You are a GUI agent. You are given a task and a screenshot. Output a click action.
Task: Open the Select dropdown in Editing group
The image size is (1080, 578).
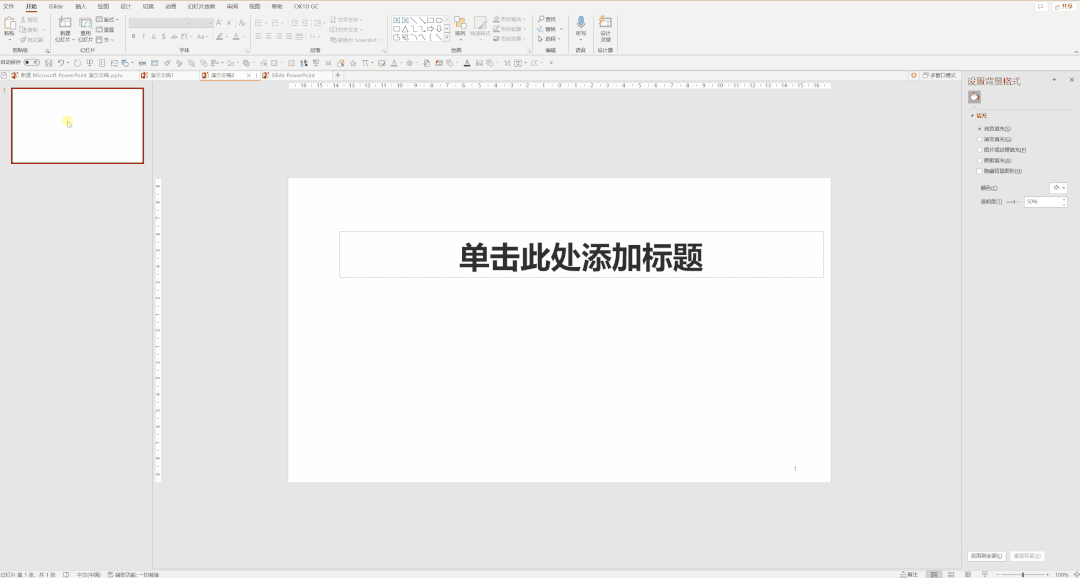tap(550, 39)
